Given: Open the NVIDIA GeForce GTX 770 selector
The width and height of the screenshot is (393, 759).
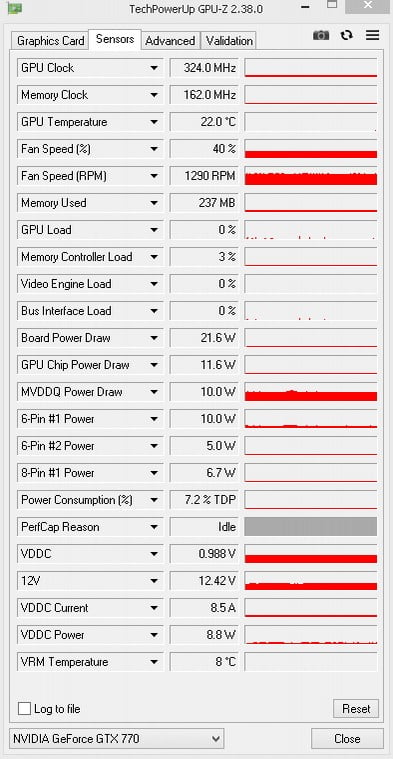Looking at the screenshot, I should click(x=116, y=739).
